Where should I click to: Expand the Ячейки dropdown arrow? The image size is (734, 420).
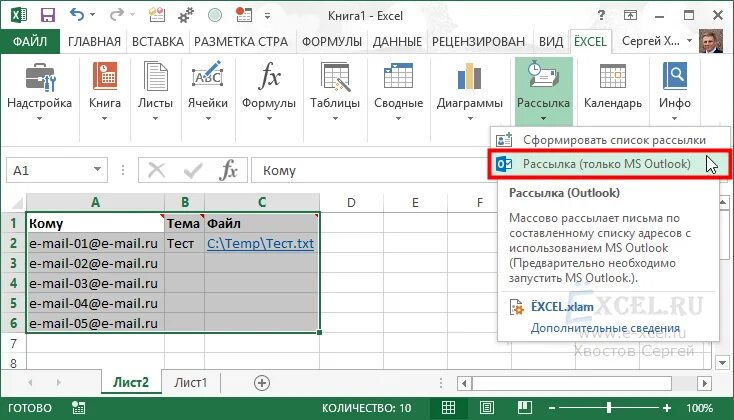pyautogui.click(x=208, y=118)
